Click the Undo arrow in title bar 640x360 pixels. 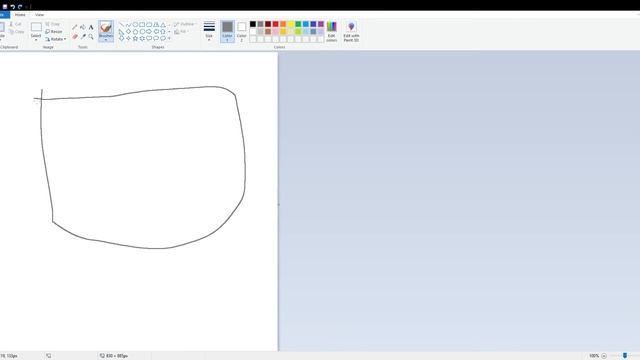tap(13, 7)
